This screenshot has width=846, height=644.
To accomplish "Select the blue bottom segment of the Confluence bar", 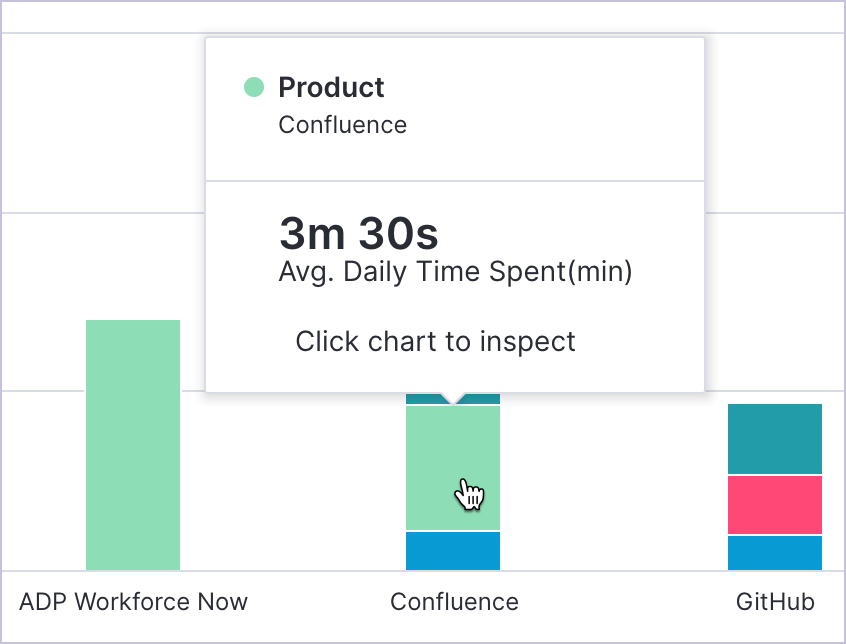I will pos(453,551).
